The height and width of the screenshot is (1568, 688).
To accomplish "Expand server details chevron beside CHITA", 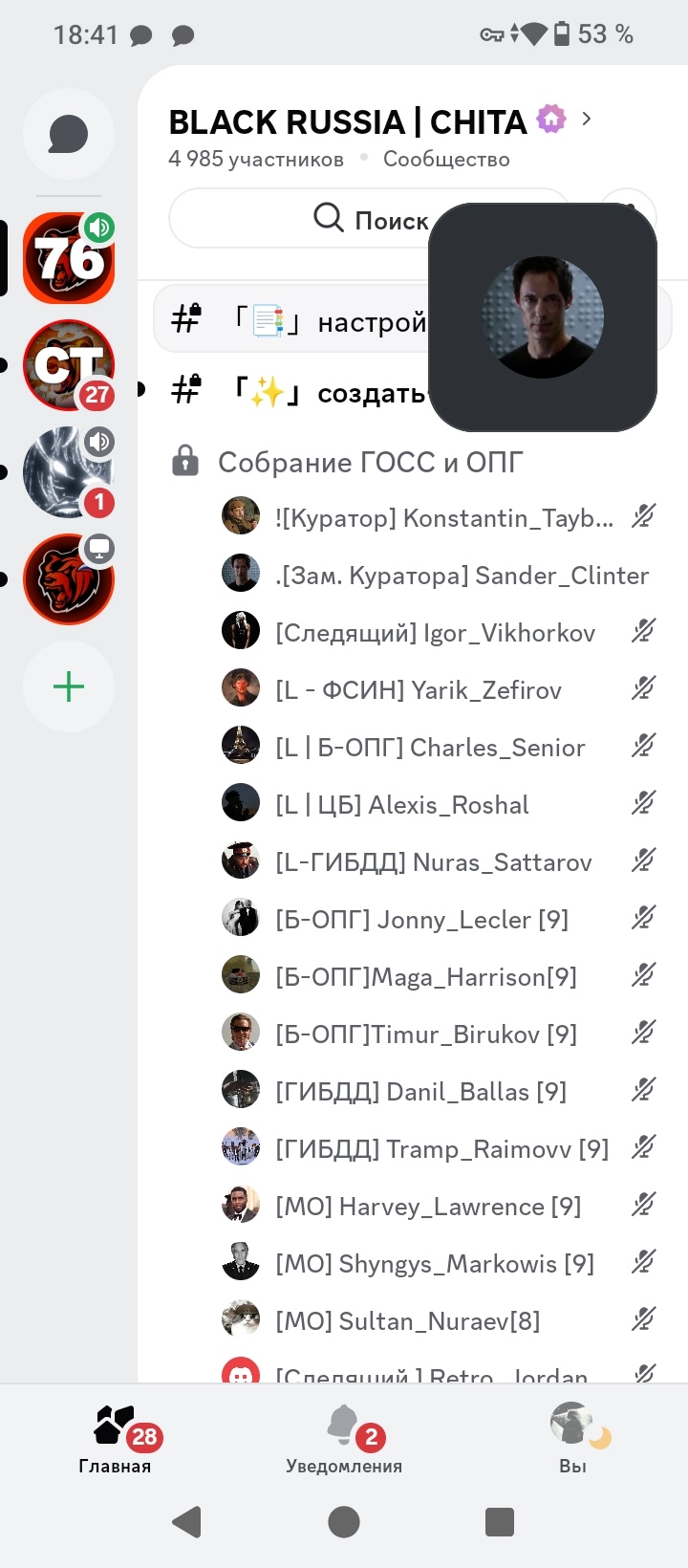I will (587, 119).
